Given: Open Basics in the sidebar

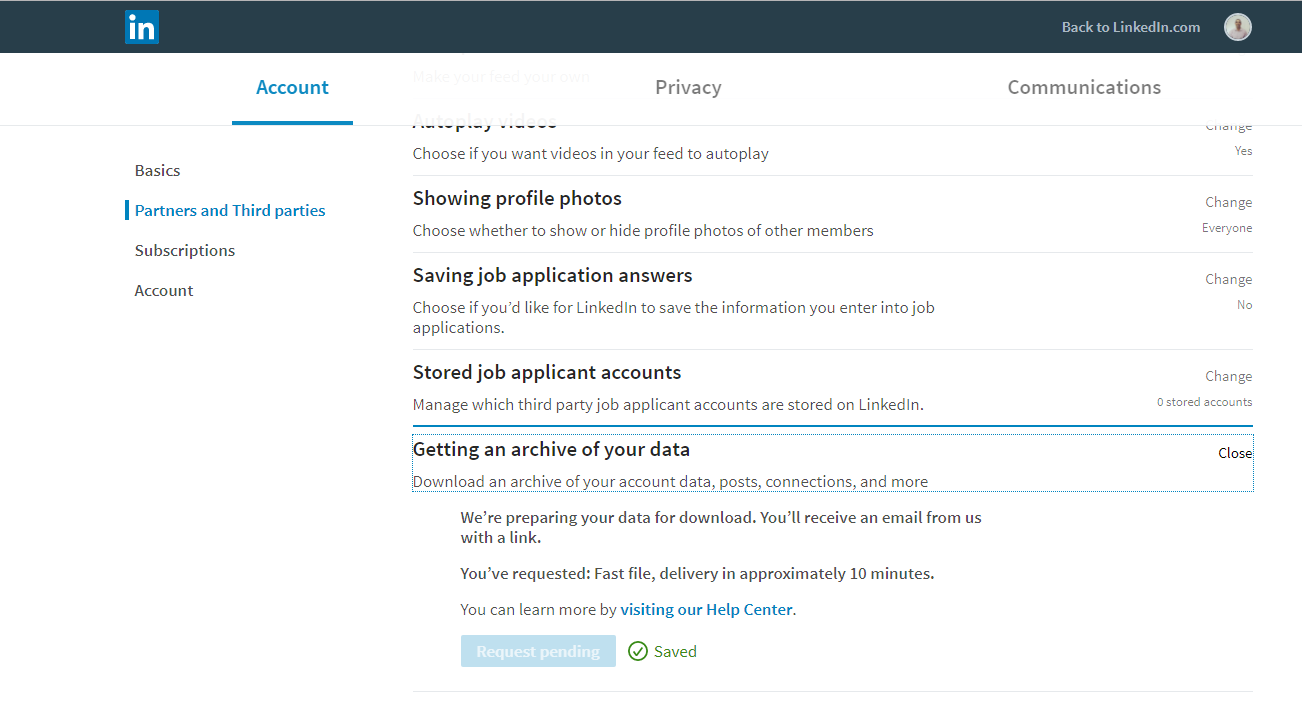Looking at the screenshot, I should [158, 171].
